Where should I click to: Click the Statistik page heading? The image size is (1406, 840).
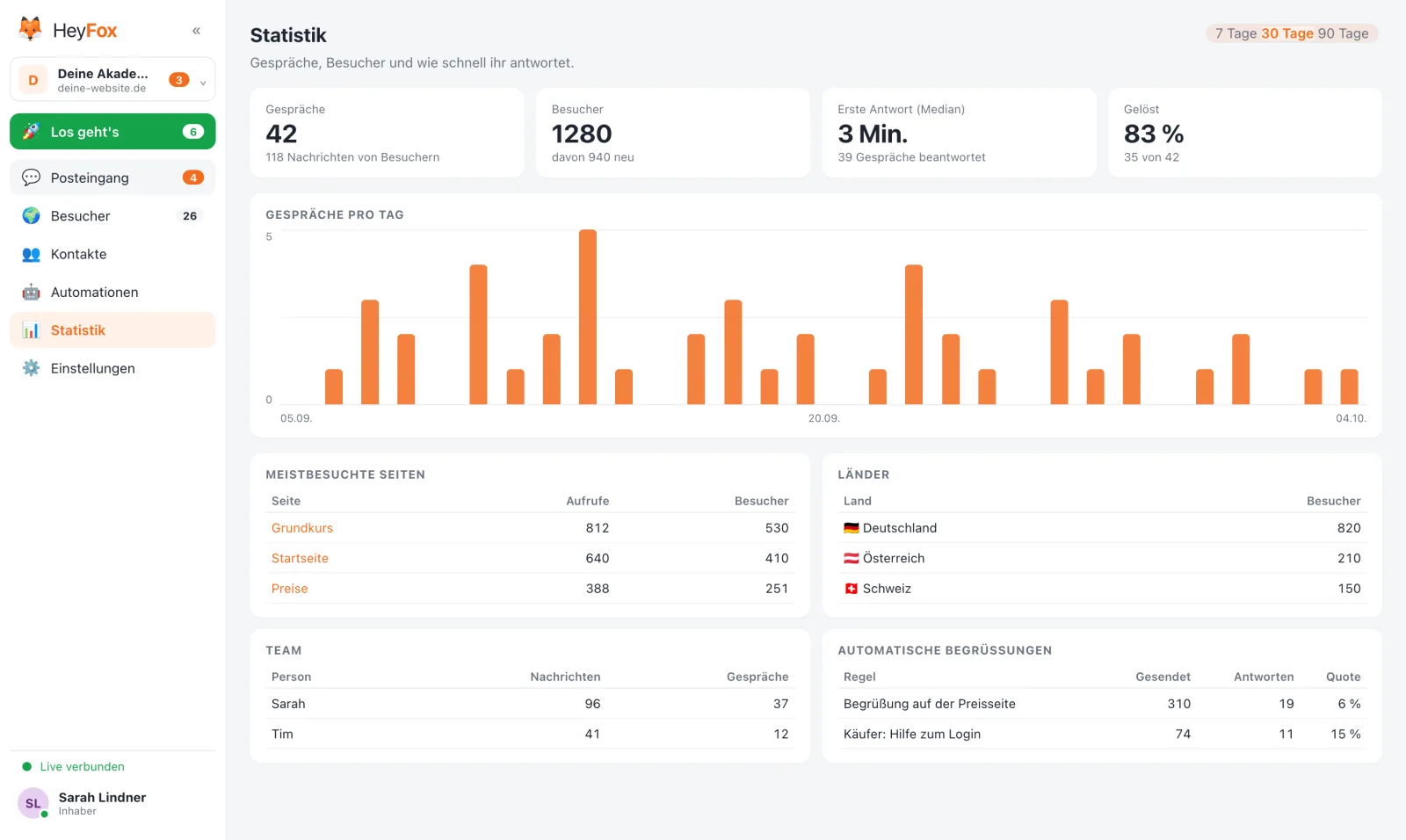coord(288,35)
